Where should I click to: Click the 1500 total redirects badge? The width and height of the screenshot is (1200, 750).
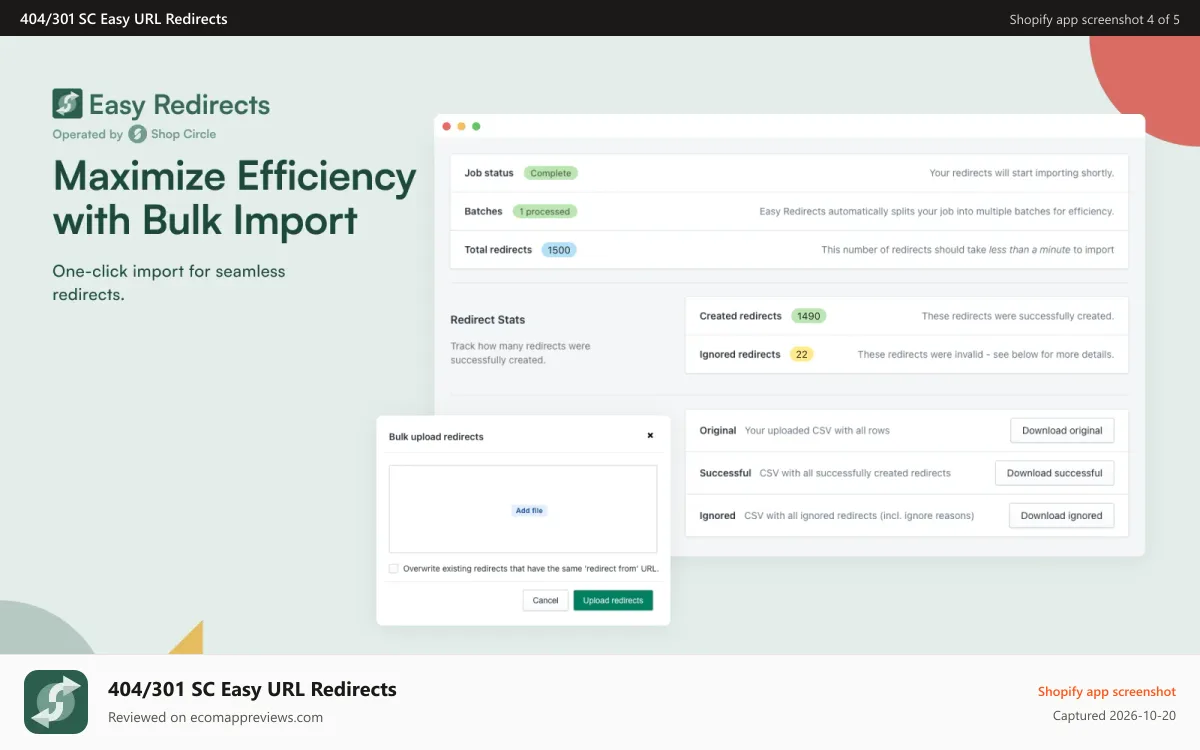click(x=559, y=250)
